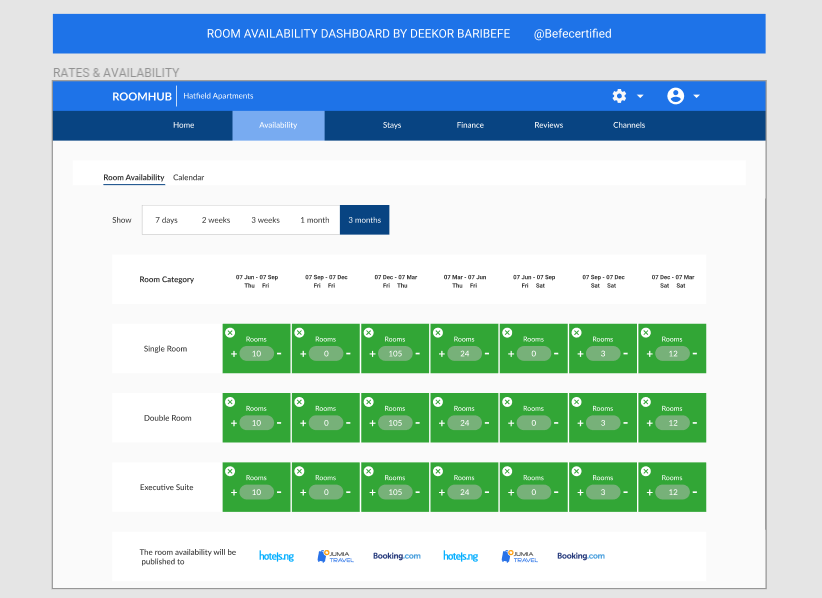The width and height of the screenshot is (822, 598).
Task: Click the Hatfield Apartments property name
Action: tap(218, 96)
